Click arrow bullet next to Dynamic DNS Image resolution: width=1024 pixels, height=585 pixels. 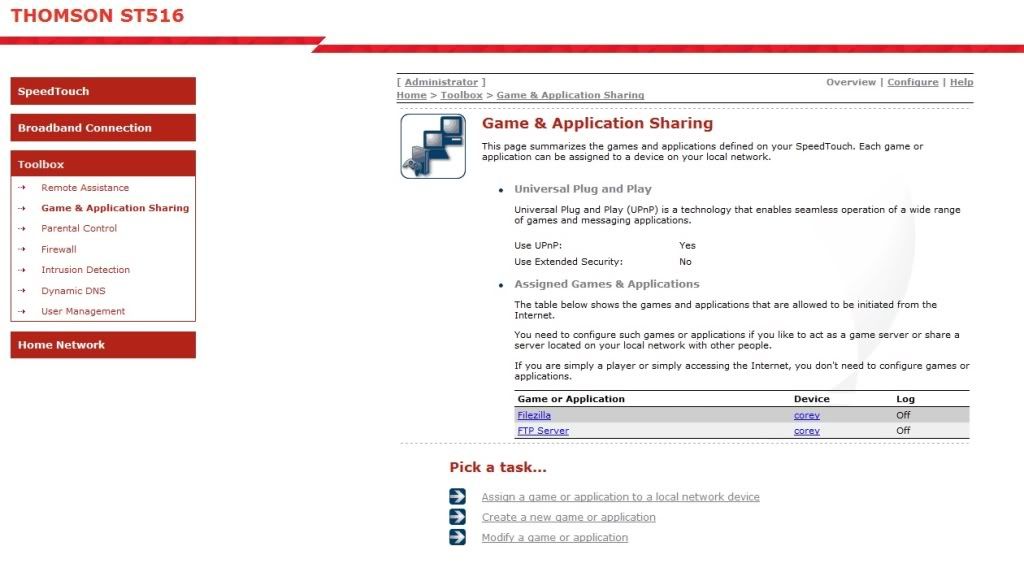[22, 291]
